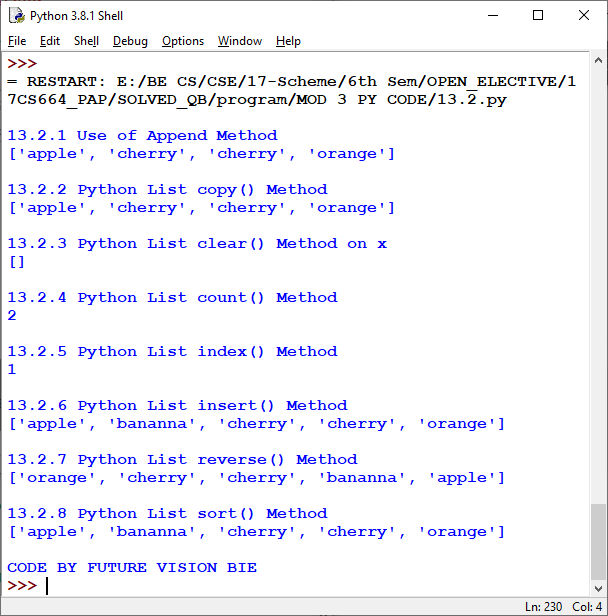Open the Edit menu
608x616 pixels.
click(x=49, y=41)
